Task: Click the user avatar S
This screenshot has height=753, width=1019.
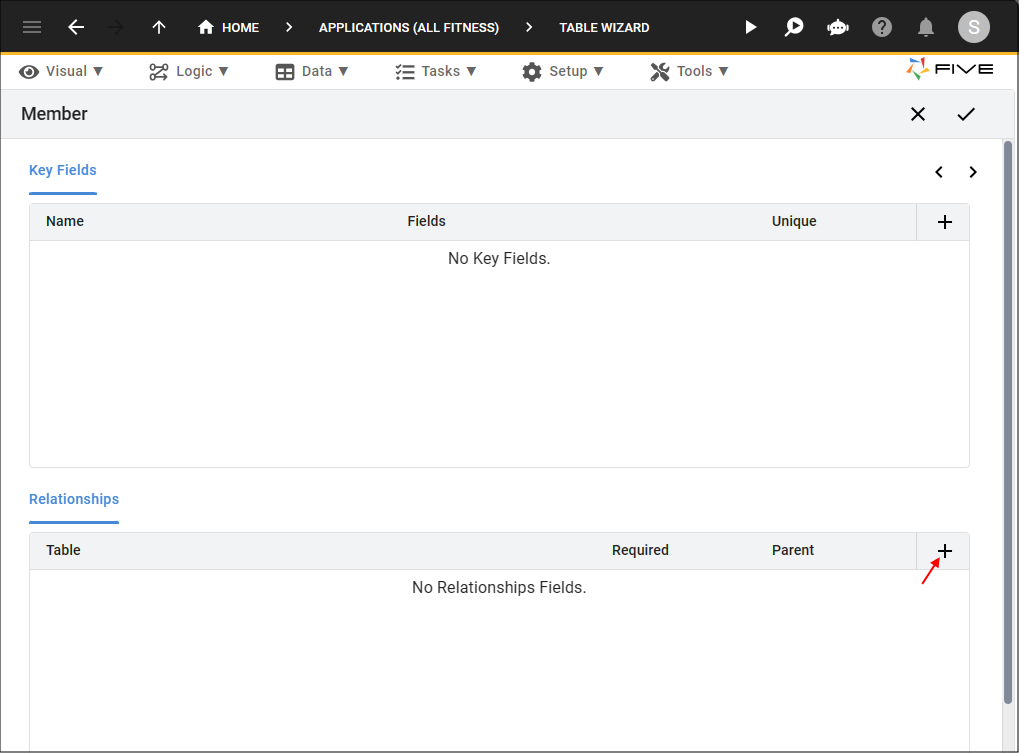Action: [974, 27]
